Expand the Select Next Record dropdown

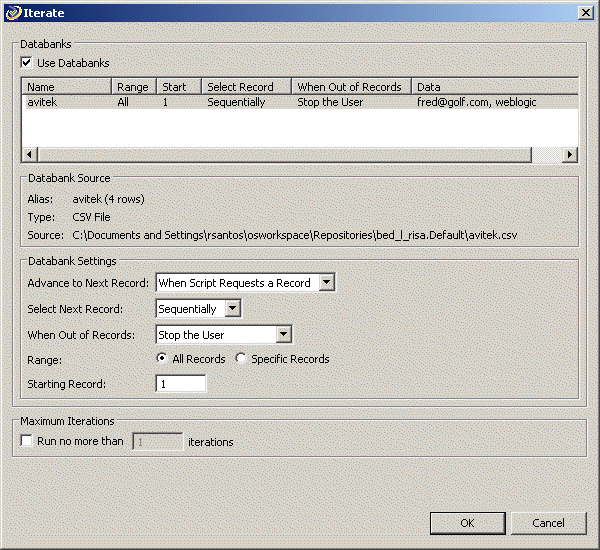[233, 308]
